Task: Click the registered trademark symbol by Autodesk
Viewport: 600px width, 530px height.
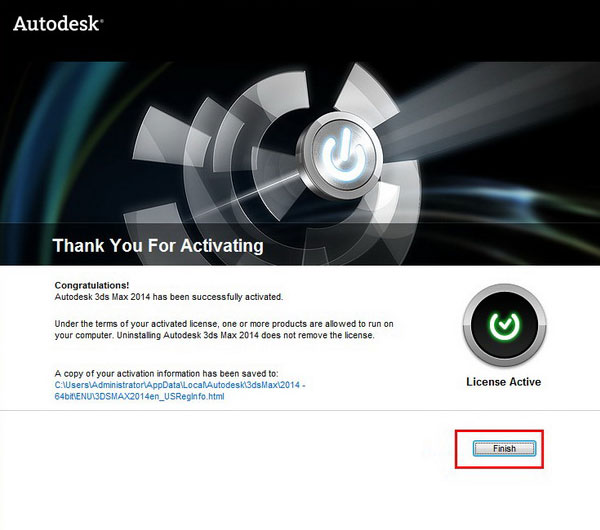Action: point(101,20)
